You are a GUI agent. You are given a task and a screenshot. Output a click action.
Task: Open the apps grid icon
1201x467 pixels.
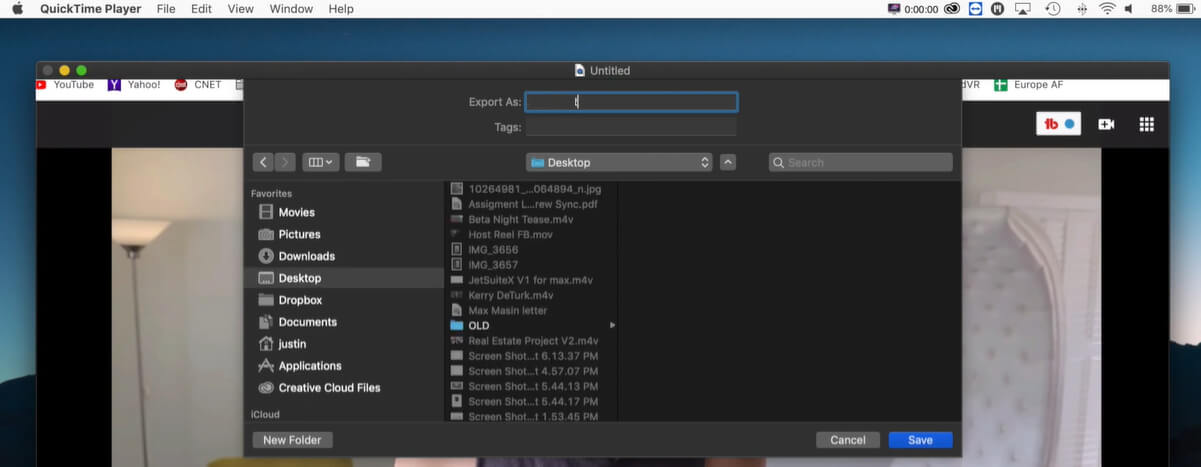click(x=1147, y=124)
